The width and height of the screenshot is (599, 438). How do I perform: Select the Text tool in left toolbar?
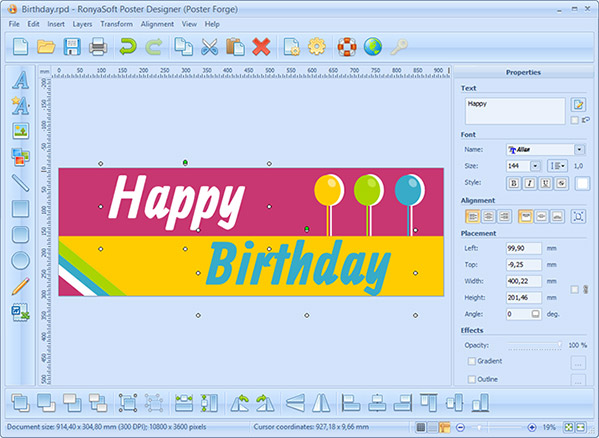[x=20, y=80]
